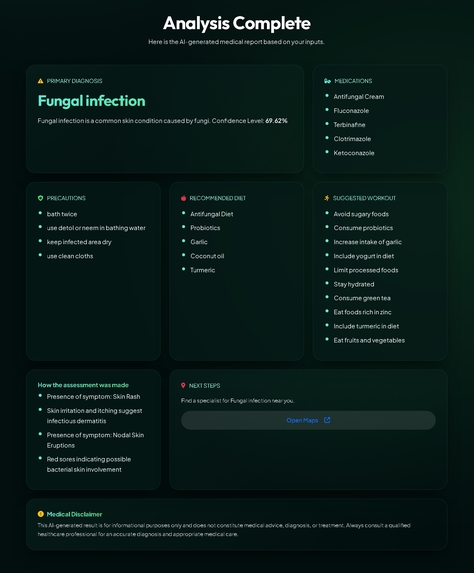
Task: Click the Medical Disclaimer heading
Action: coord(74,514)
